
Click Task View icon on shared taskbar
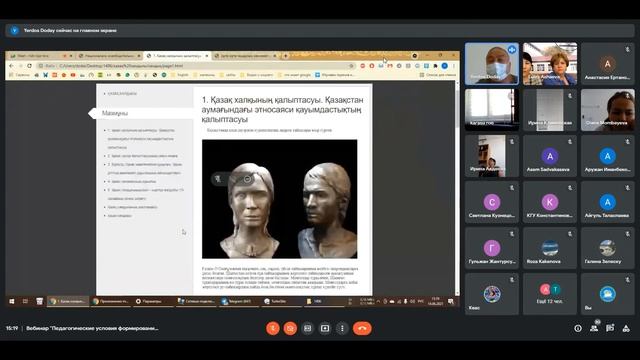[x=25, y=301]
